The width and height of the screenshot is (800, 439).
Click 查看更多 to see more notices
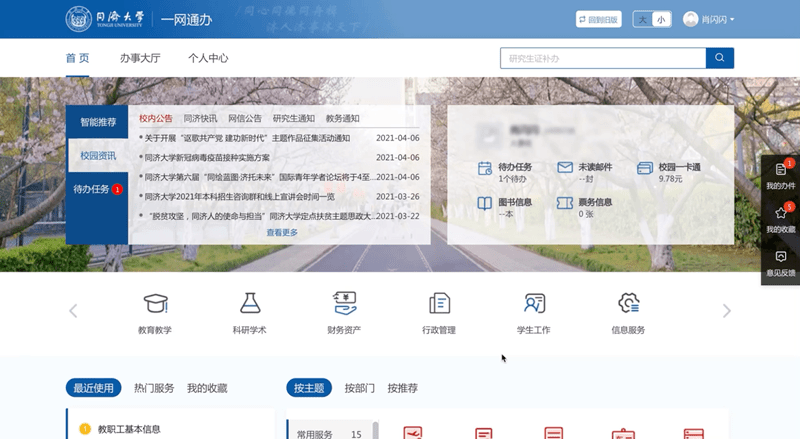pos(282,232)
